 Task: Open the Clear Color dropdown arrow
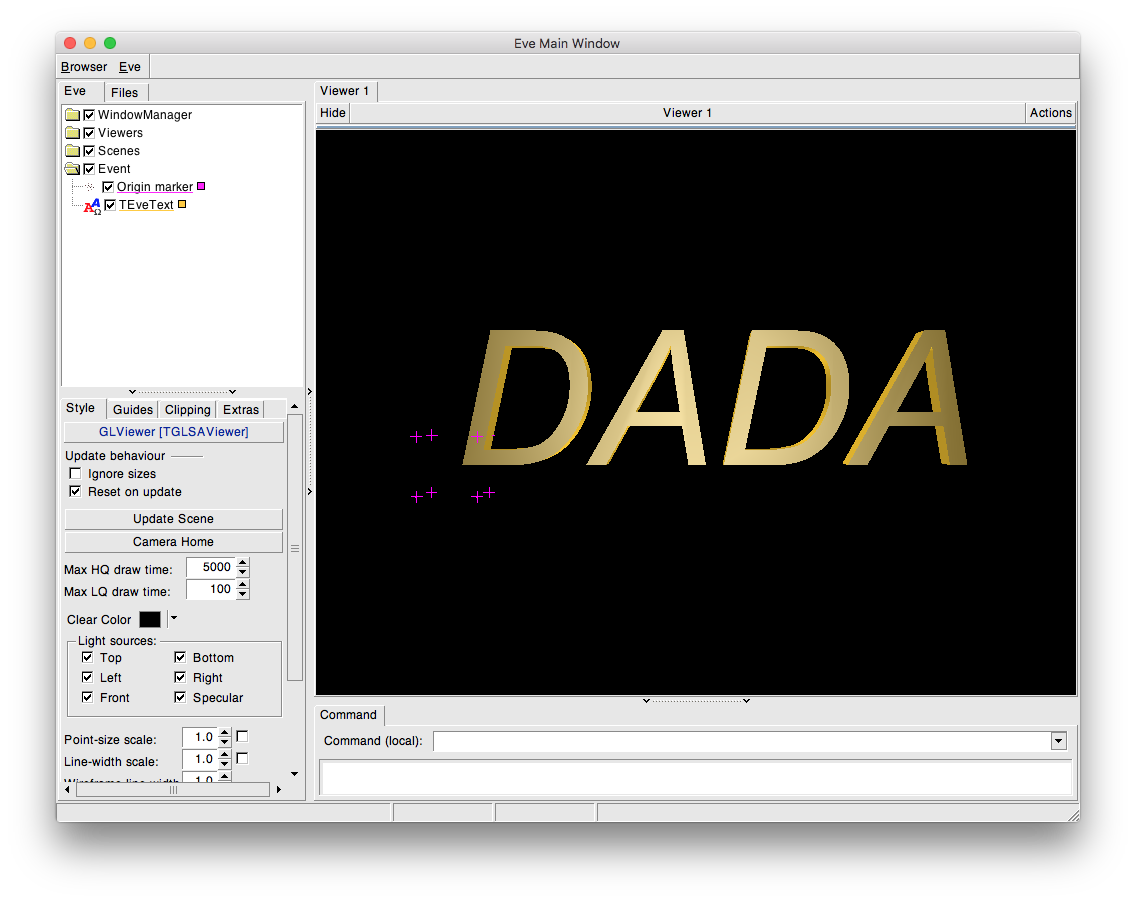173,619
